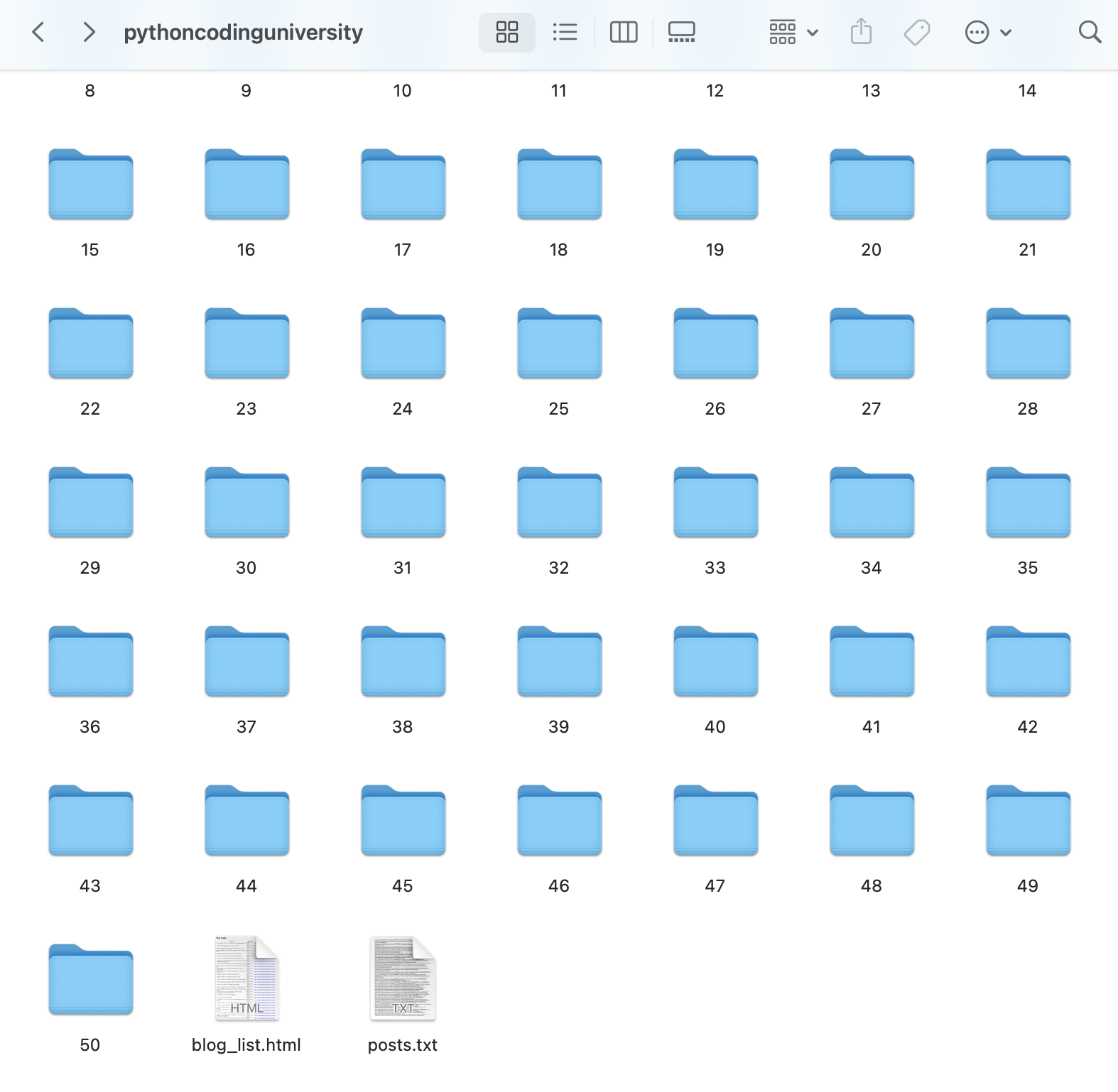The width and height of the screenshot is (1118, 1092).
Task: Select folder 35
Action: click(1029, 502)
